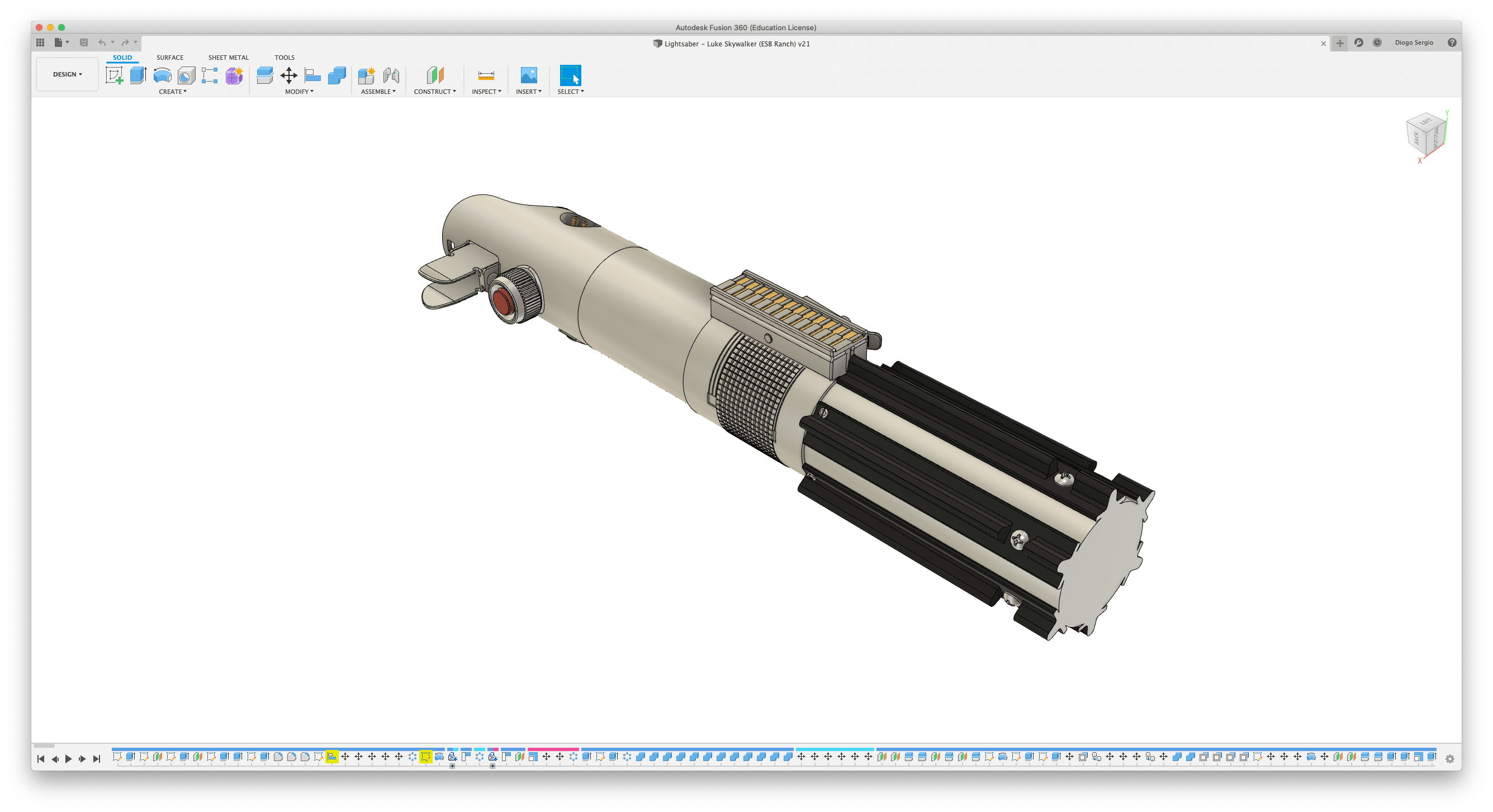Switch to the SHEET METAL tab
The image size is (1493, 812).
229,58
